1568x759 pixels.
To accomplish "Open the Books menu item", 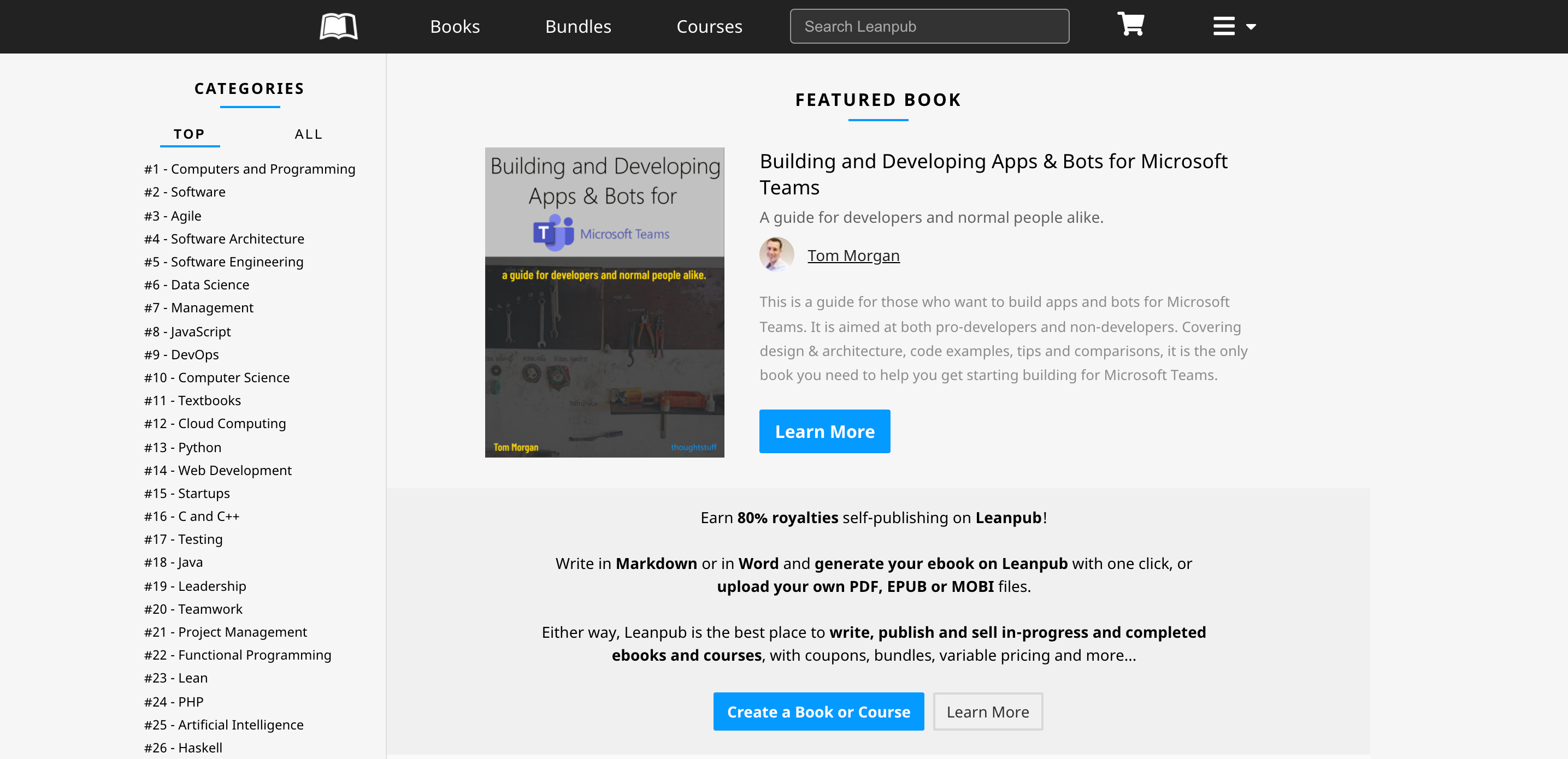I will point(455,26).
